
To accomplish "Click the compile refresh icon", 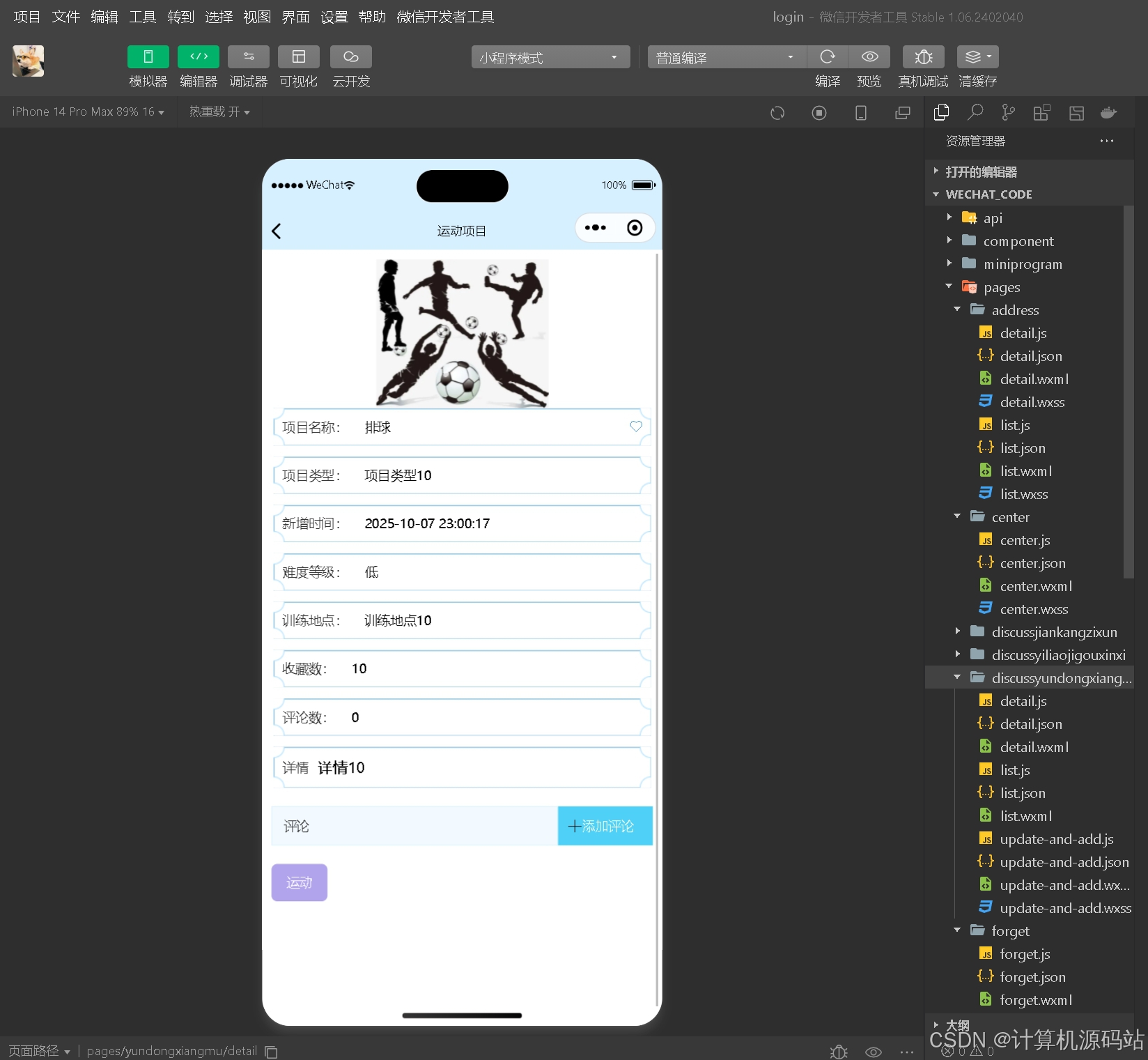I will click(828, 57).
